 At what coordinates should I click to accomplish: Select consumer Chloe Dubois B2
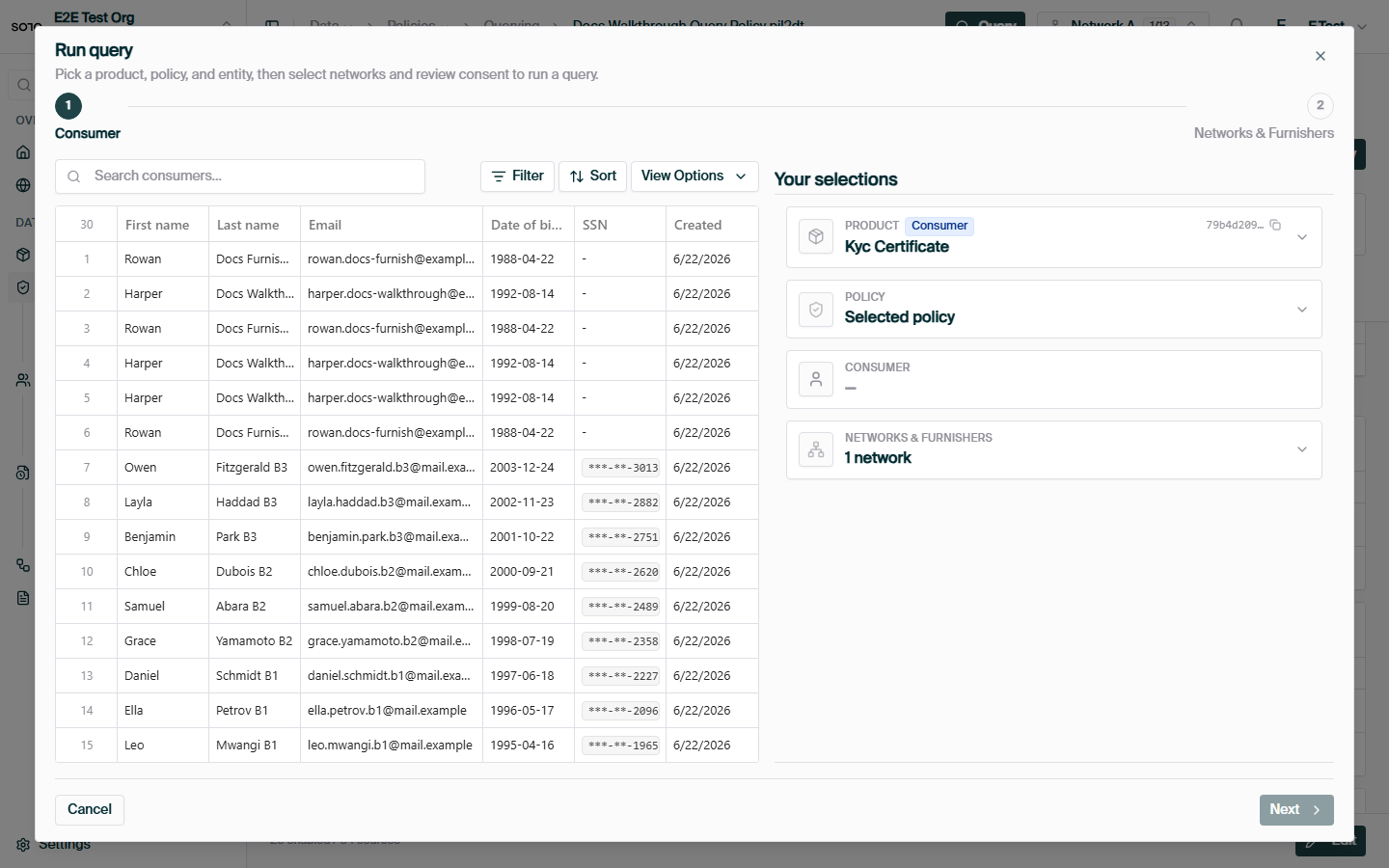click(x=407, y=572)
